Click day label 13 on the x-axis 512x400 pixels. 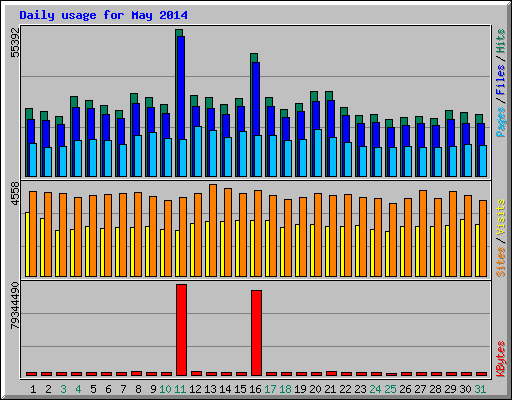(x=210, y=389)
